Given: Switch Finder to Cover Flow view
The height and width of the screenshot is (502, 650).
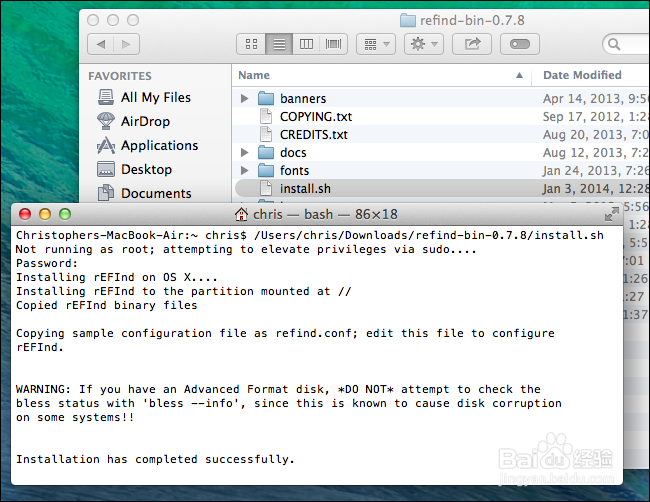Looking at the screenshot, I should click(333, 44).
